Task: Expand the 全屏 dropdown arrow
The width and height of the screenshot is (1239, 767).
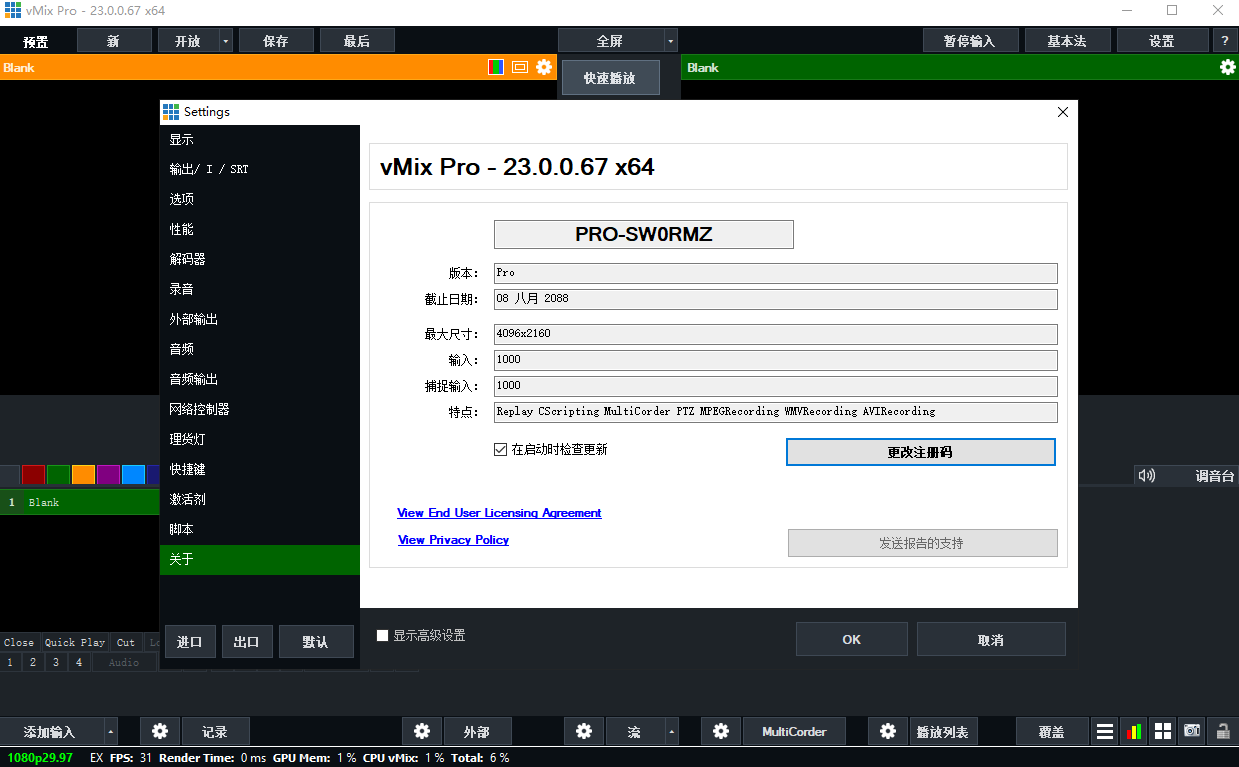Action: pyautogui.click(x=670, y=41)
